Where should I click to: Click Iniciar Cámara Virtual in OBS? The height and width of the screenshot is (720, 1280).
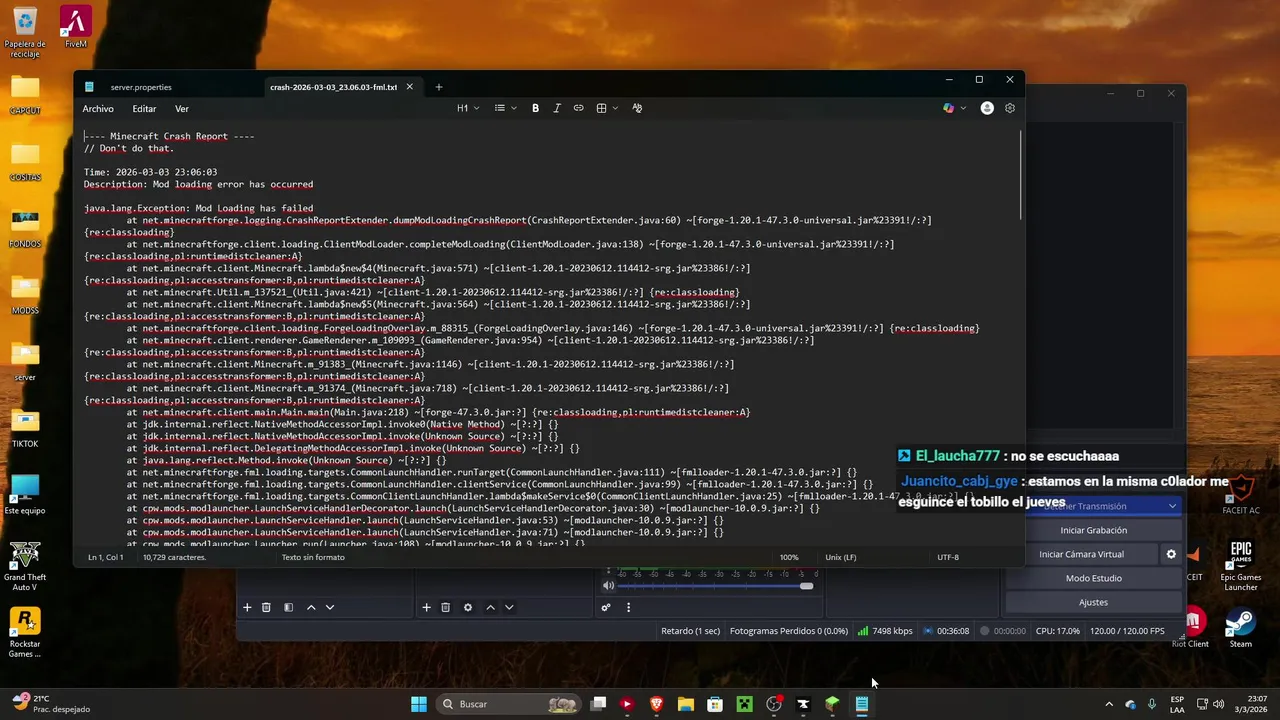click(x=1082, y=554)
